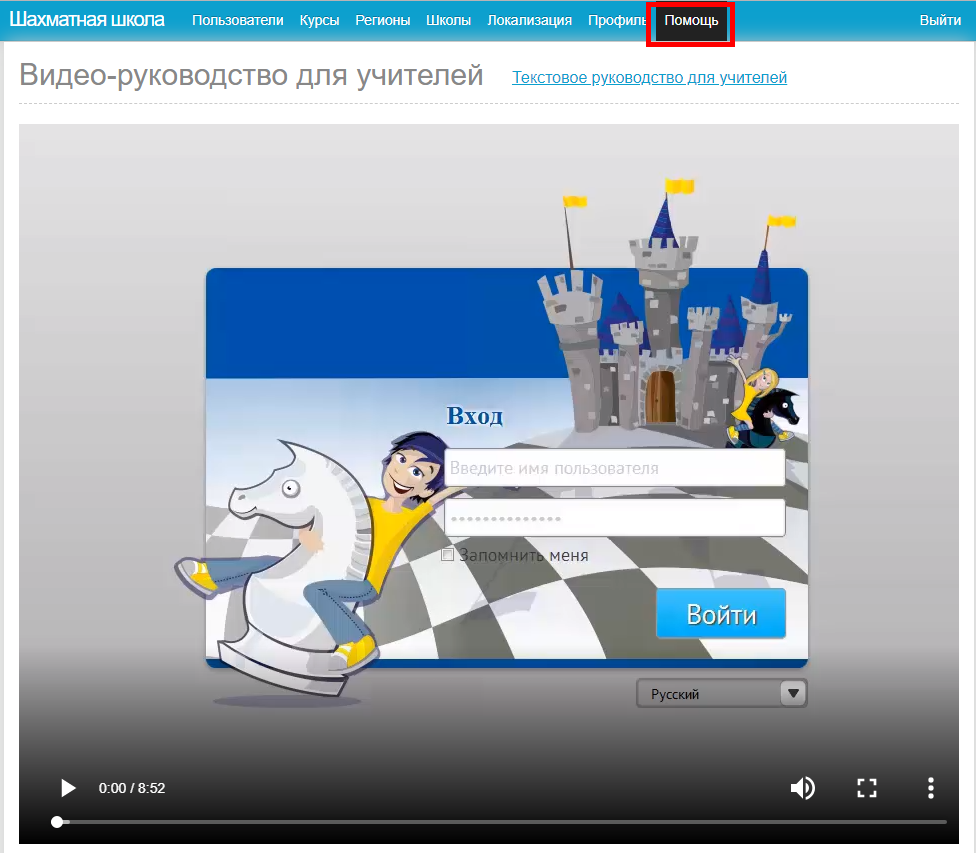Image resolution: width=976 pixels, height=853 pixels.
Task: Go to Курсы section
Action: 319,21
